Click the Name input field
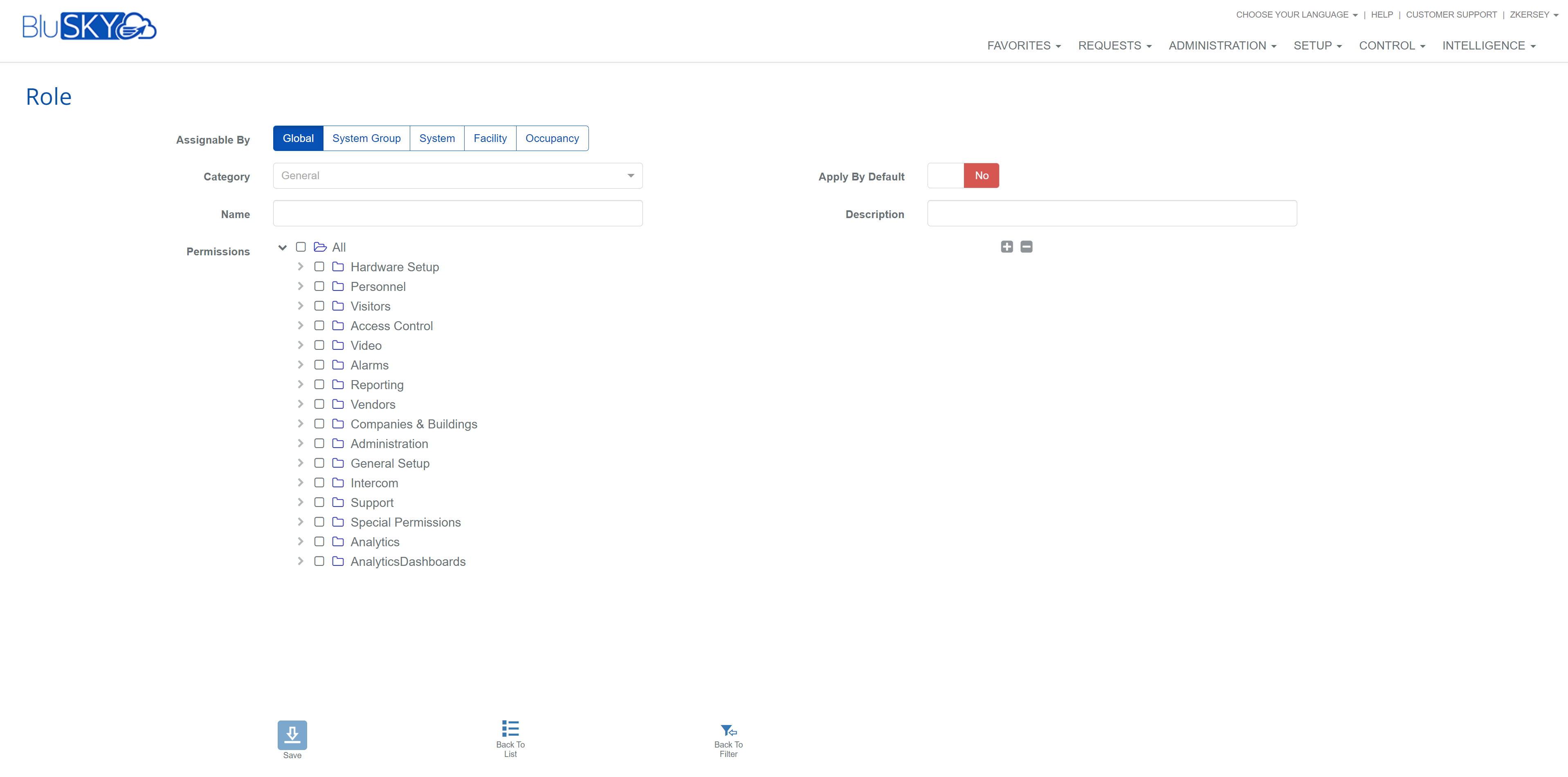This screenshot has height=777, width=1568. click(x=458, y=214)
